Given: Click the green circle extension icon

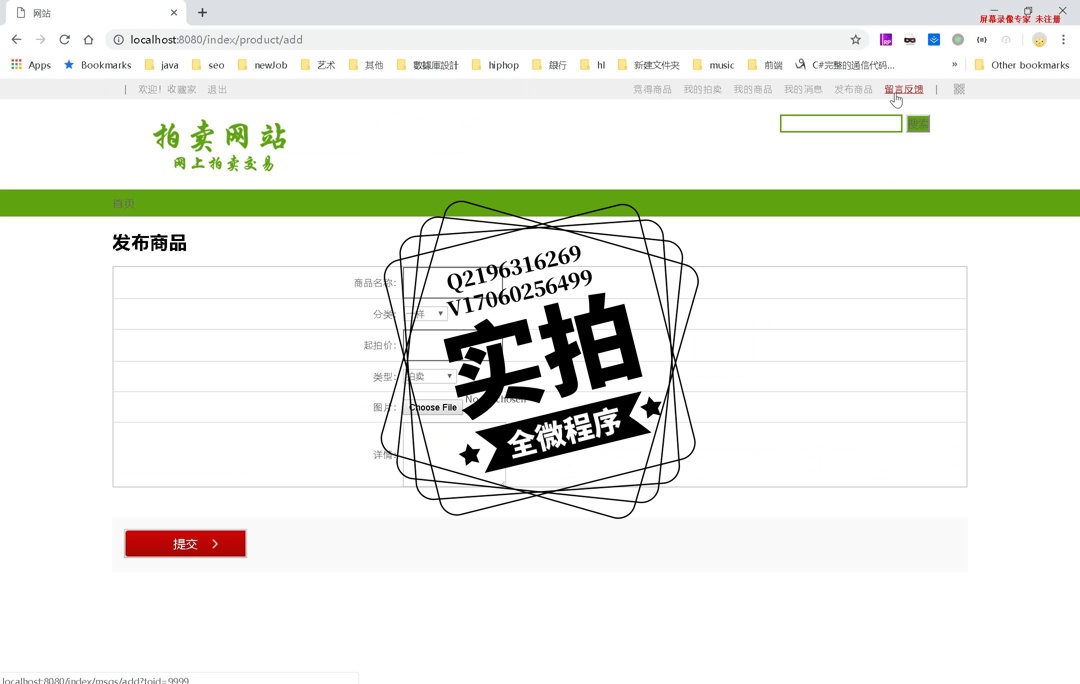Looking at the screenshot, I should click(957, 40).
